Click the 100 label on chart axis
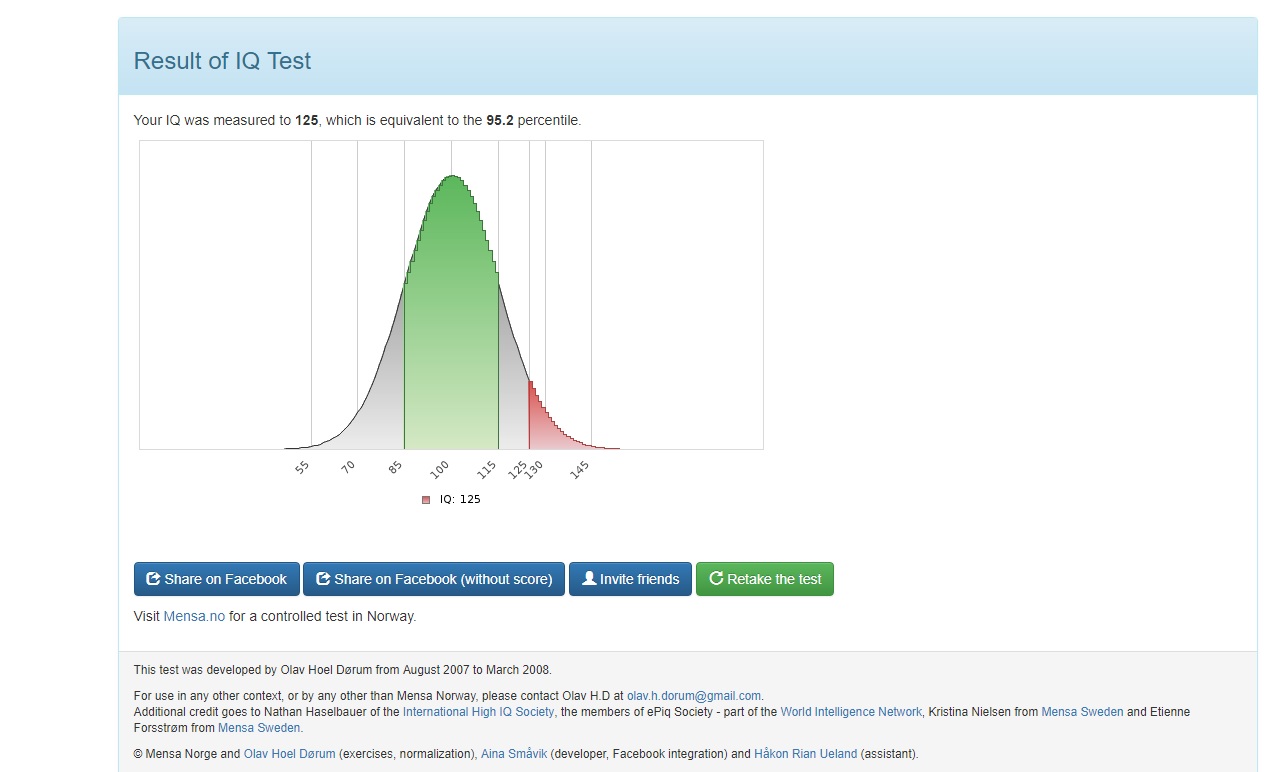The width and height of the screenshot is (1265, 772). click(440, 471)
